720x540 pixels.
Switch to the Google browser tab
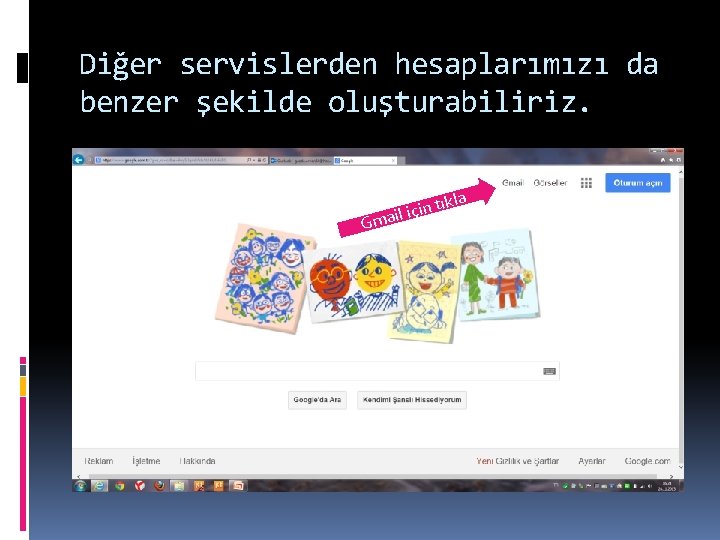pos(365,160)
